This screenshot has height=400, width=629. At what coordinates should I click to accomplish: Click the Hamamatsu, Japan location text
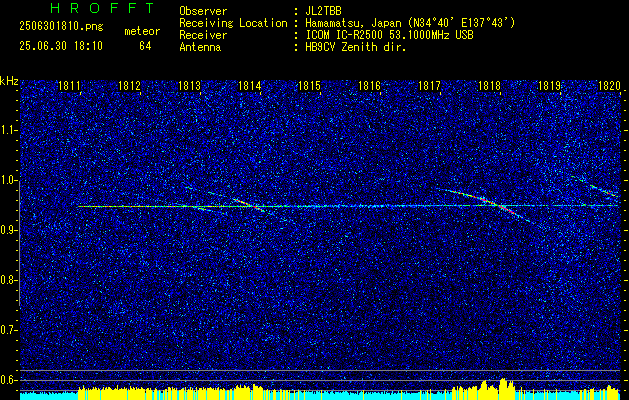tap(410, 23)
